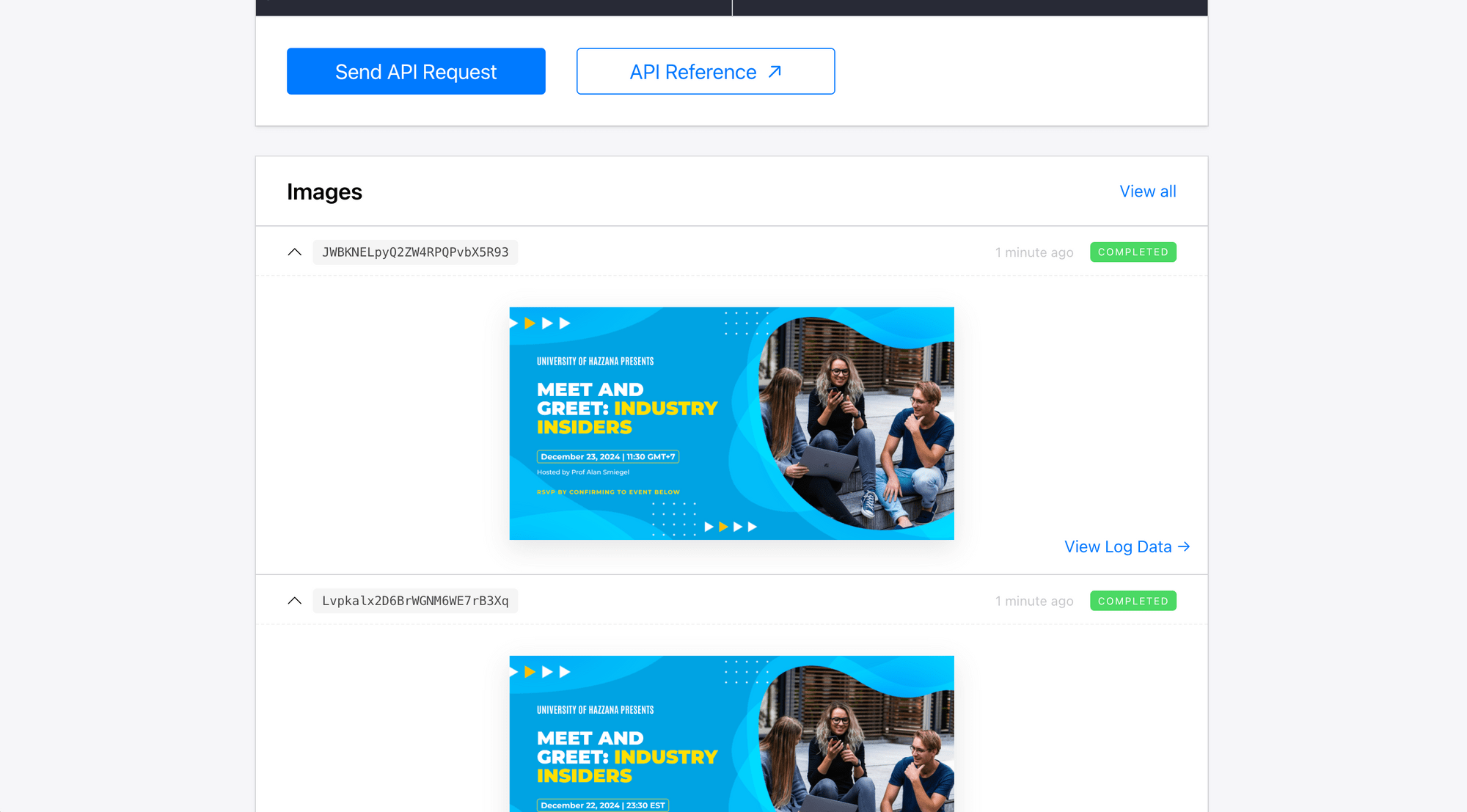Click yellow play arrow atop first banner

[x=530, y=323]
